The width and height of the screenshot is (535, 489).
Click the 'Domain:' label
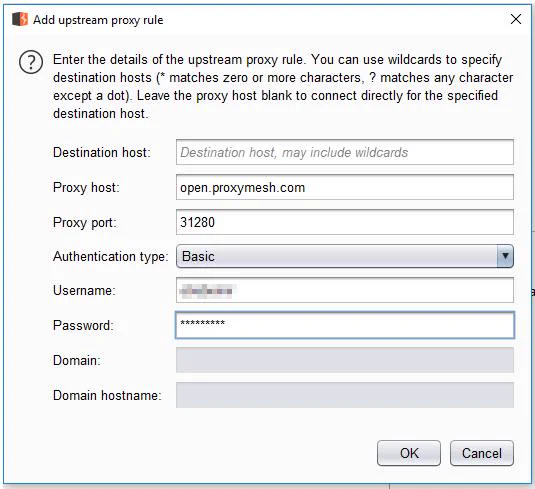(x=77, y=360)
